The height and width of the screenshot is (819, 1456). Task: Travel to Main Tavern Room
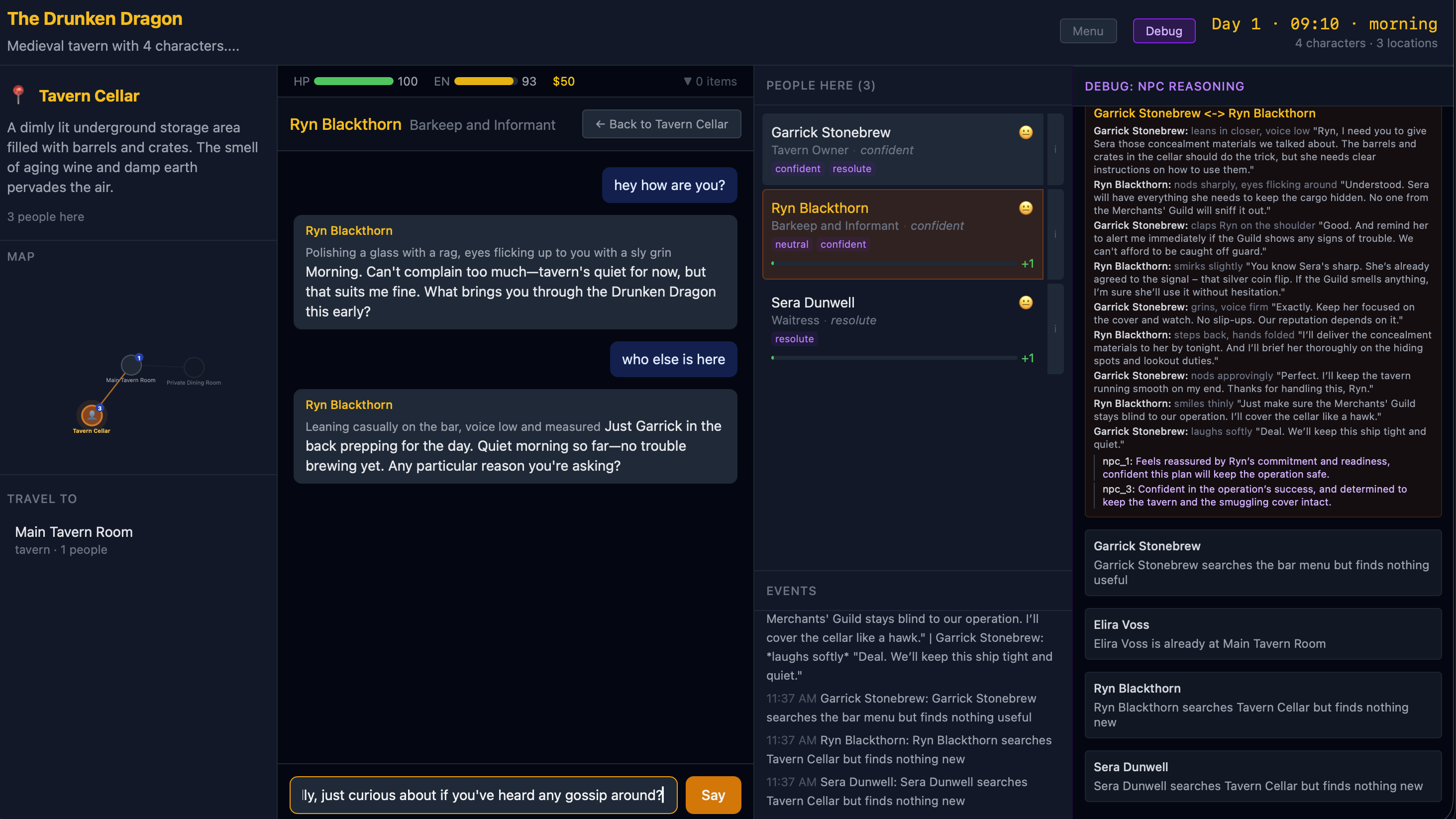pyautogui.click(x=138, y=540)
